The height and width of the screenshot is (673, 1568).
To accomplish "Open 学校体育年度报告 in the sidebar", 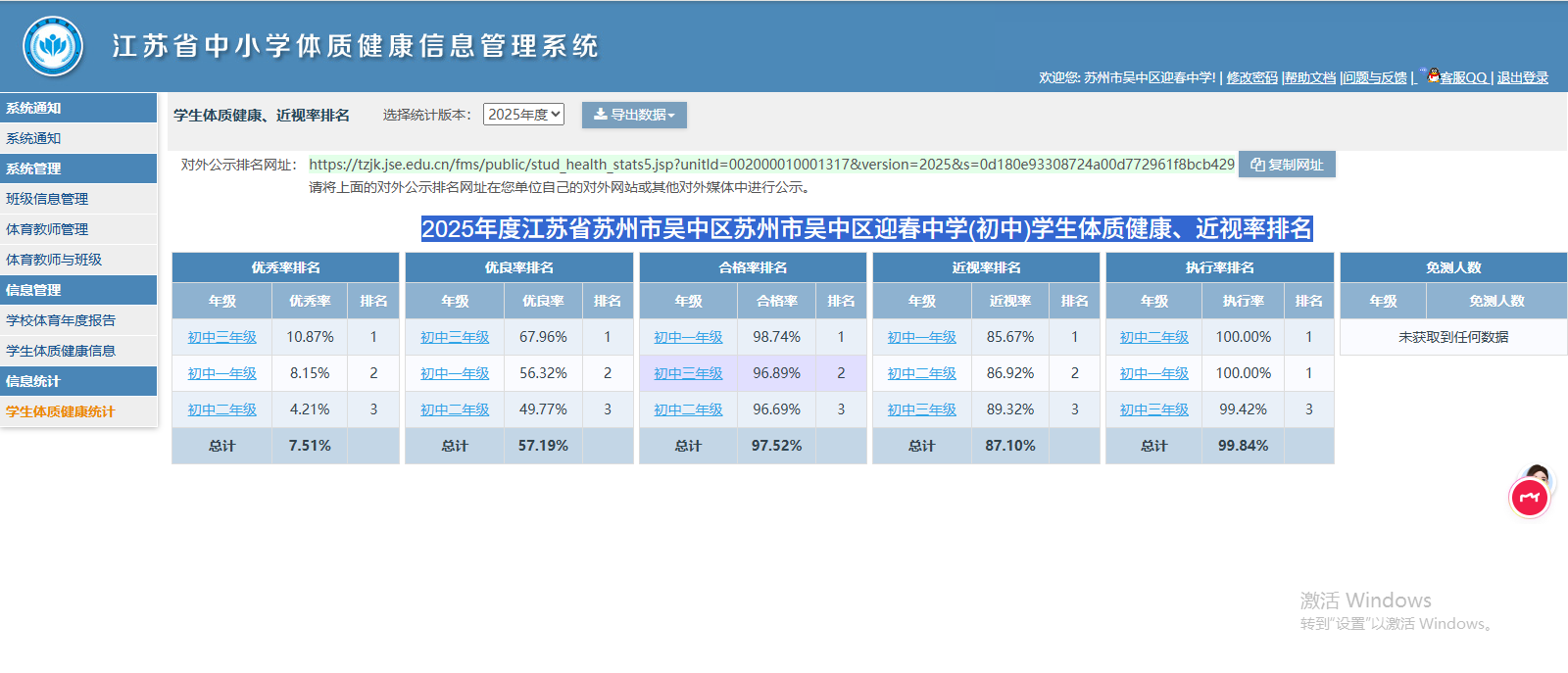I will [x=78, y=320].
